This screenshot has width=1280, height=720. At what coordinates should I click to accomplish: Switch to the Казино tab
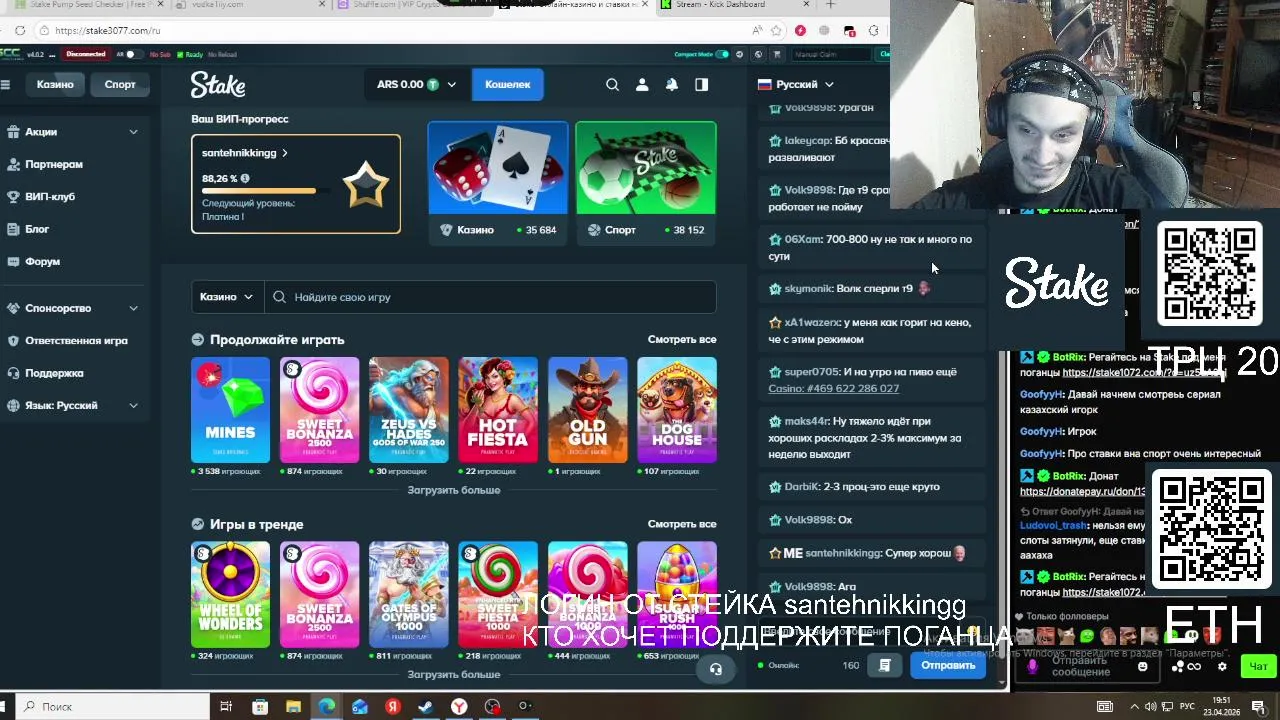(x=55, y=85)
